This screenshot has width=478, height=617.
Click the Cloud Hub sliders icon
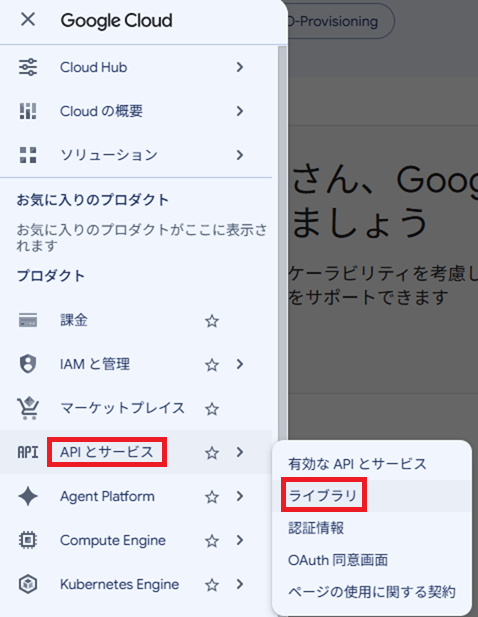(28, 67)
